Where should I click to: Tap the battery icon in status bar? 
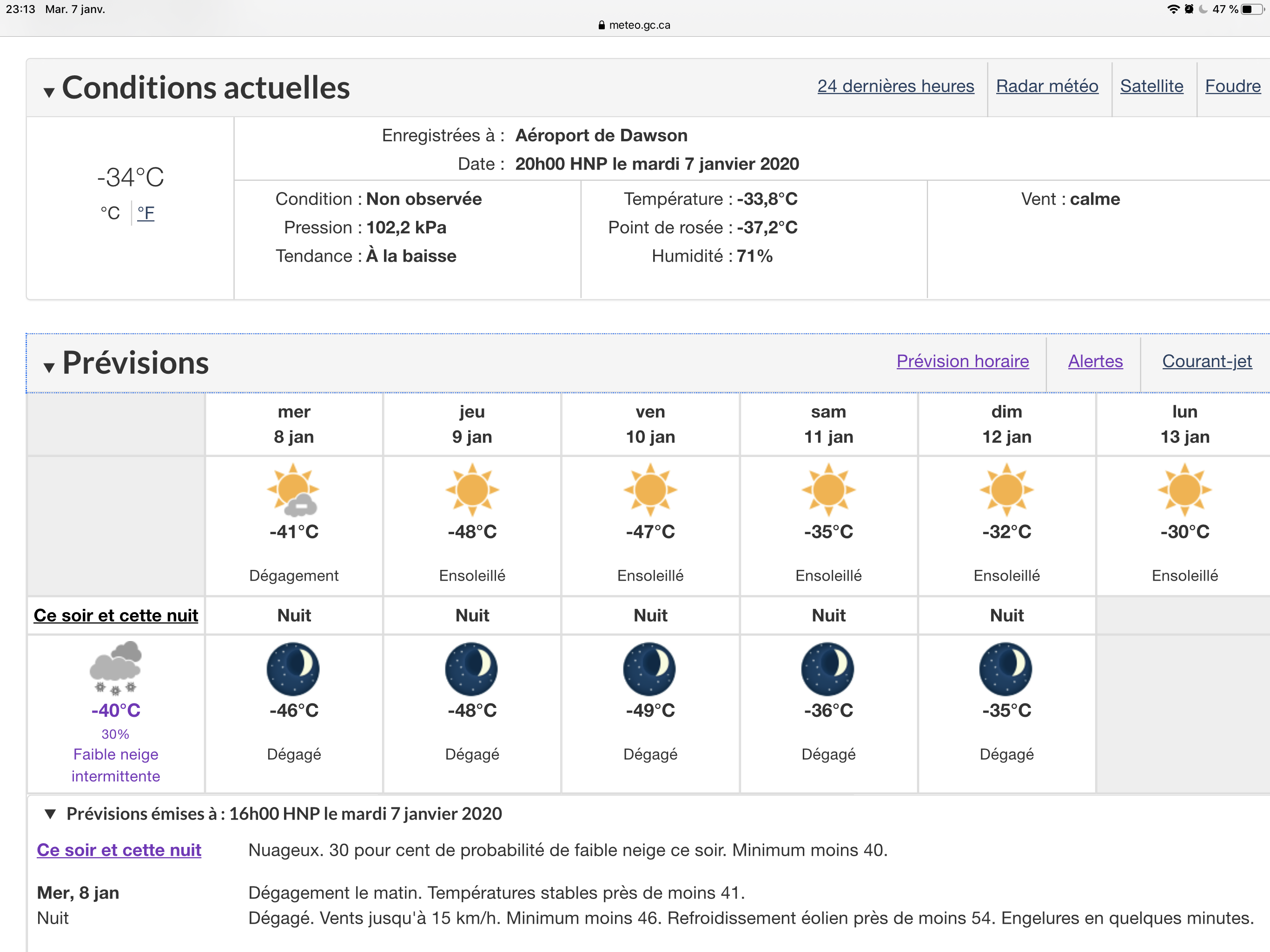(x=1252, y=9)
